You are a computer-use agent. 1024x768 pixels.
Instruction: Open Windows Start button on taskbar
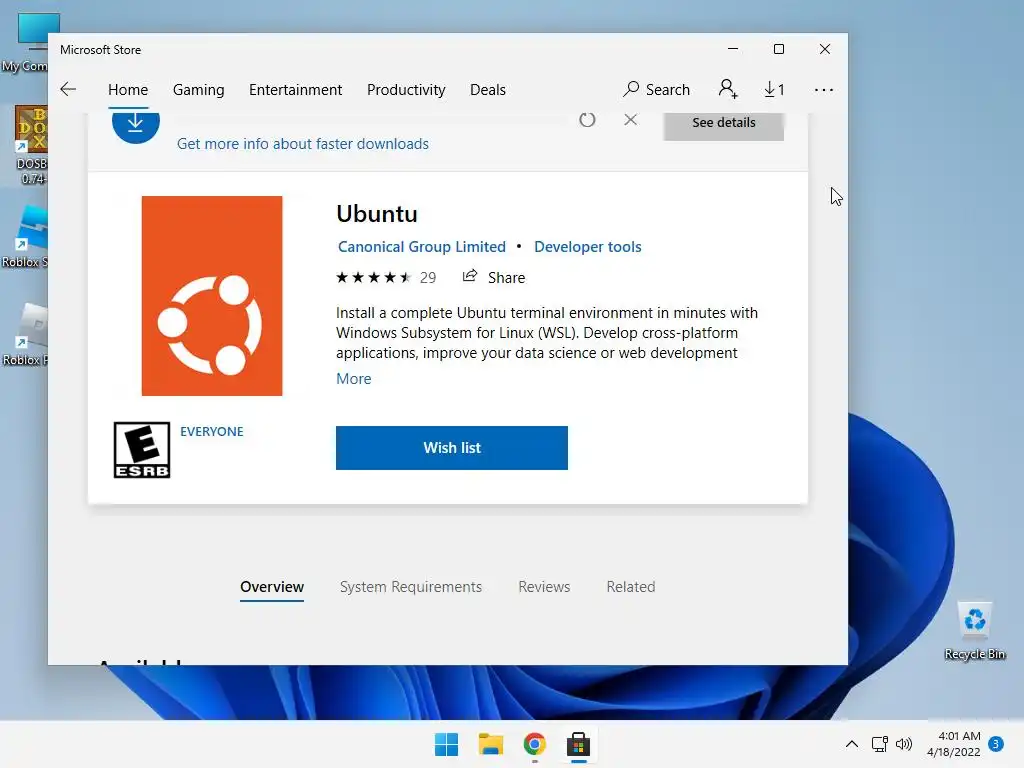tap(447, 744)
